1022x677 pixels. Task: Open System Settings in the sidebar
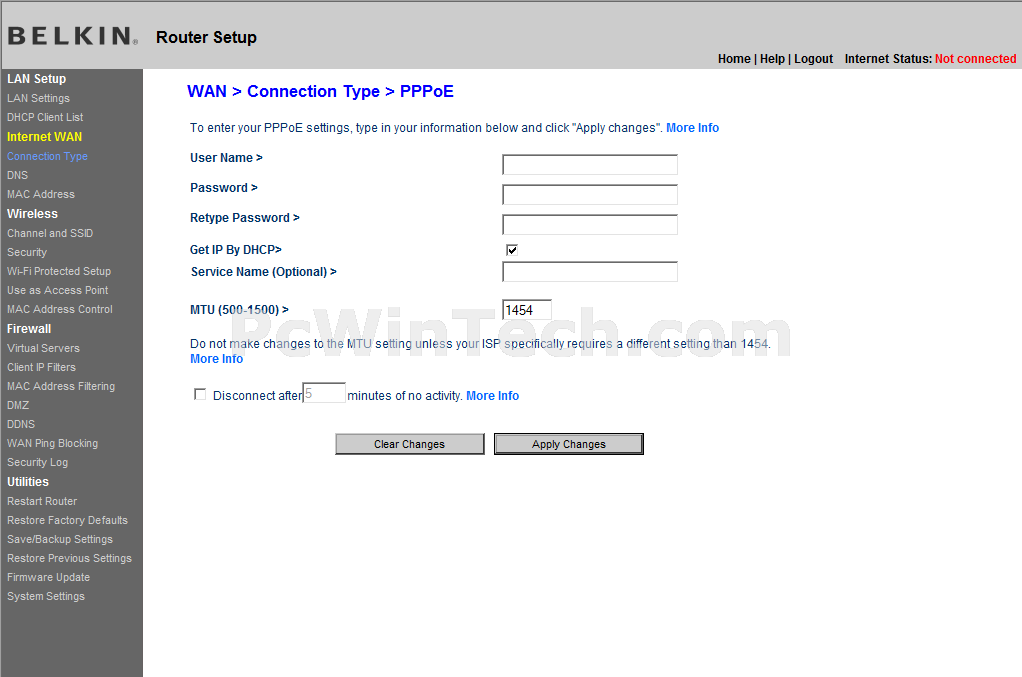pos(46,596)
